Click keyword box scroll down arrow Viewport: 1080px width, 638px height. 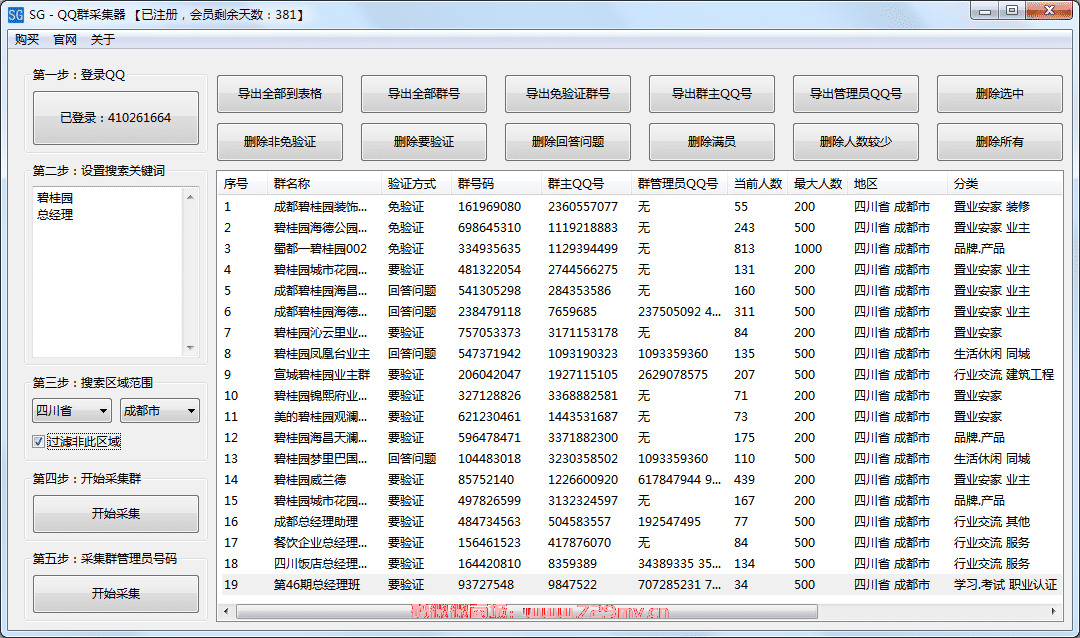pyautogui.click(x=191, y=348)
